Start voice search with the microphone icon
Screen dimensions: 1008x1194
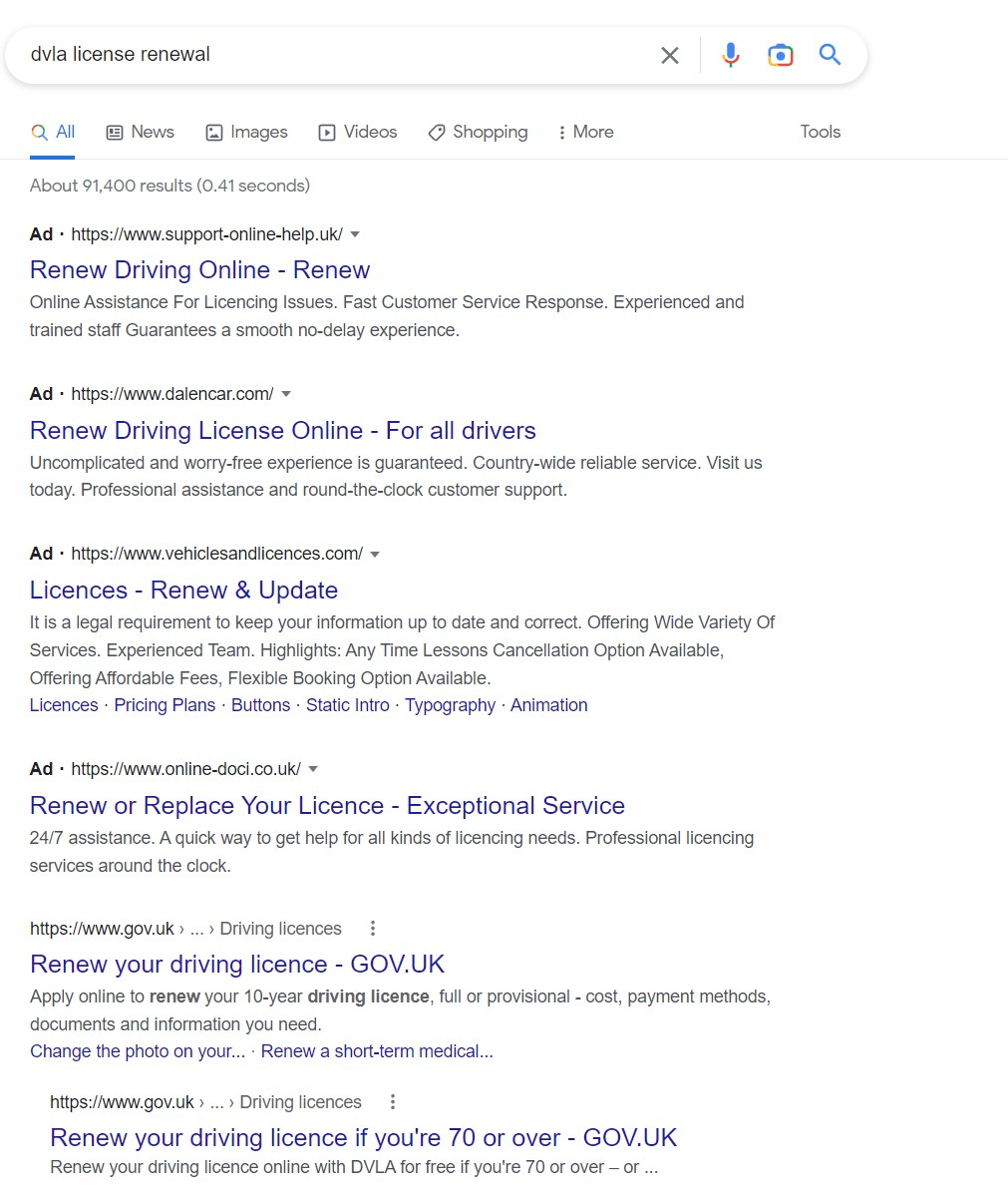tap(730, 55)
